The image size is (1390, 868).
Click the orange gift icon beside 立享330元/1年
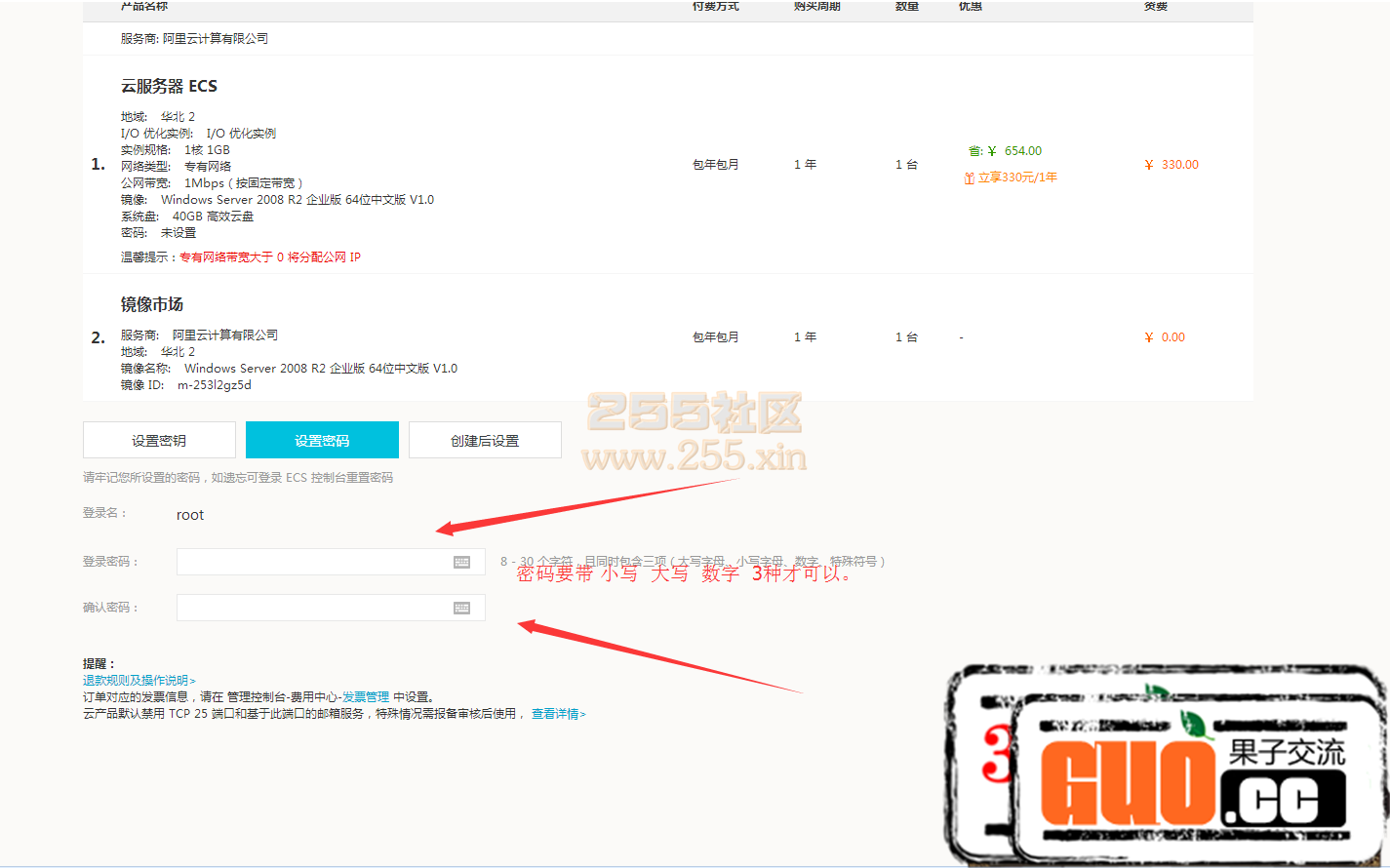point(969,178)
